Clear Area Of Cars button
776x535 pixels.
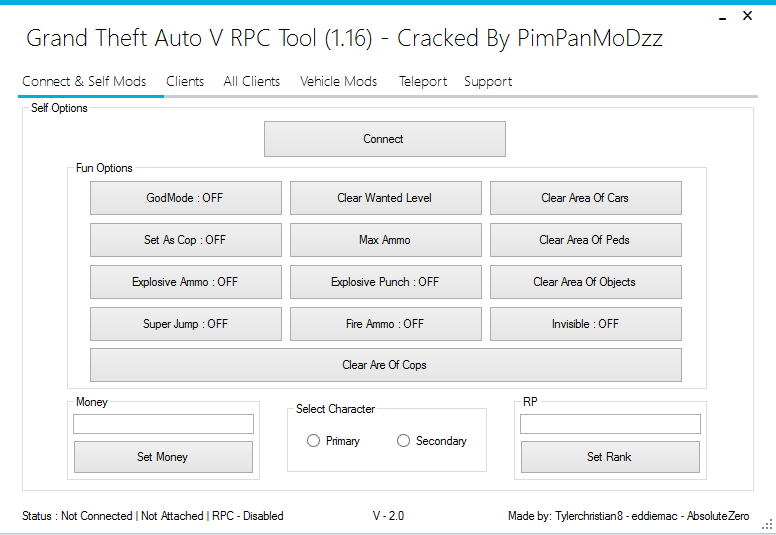tap(585, 198)
